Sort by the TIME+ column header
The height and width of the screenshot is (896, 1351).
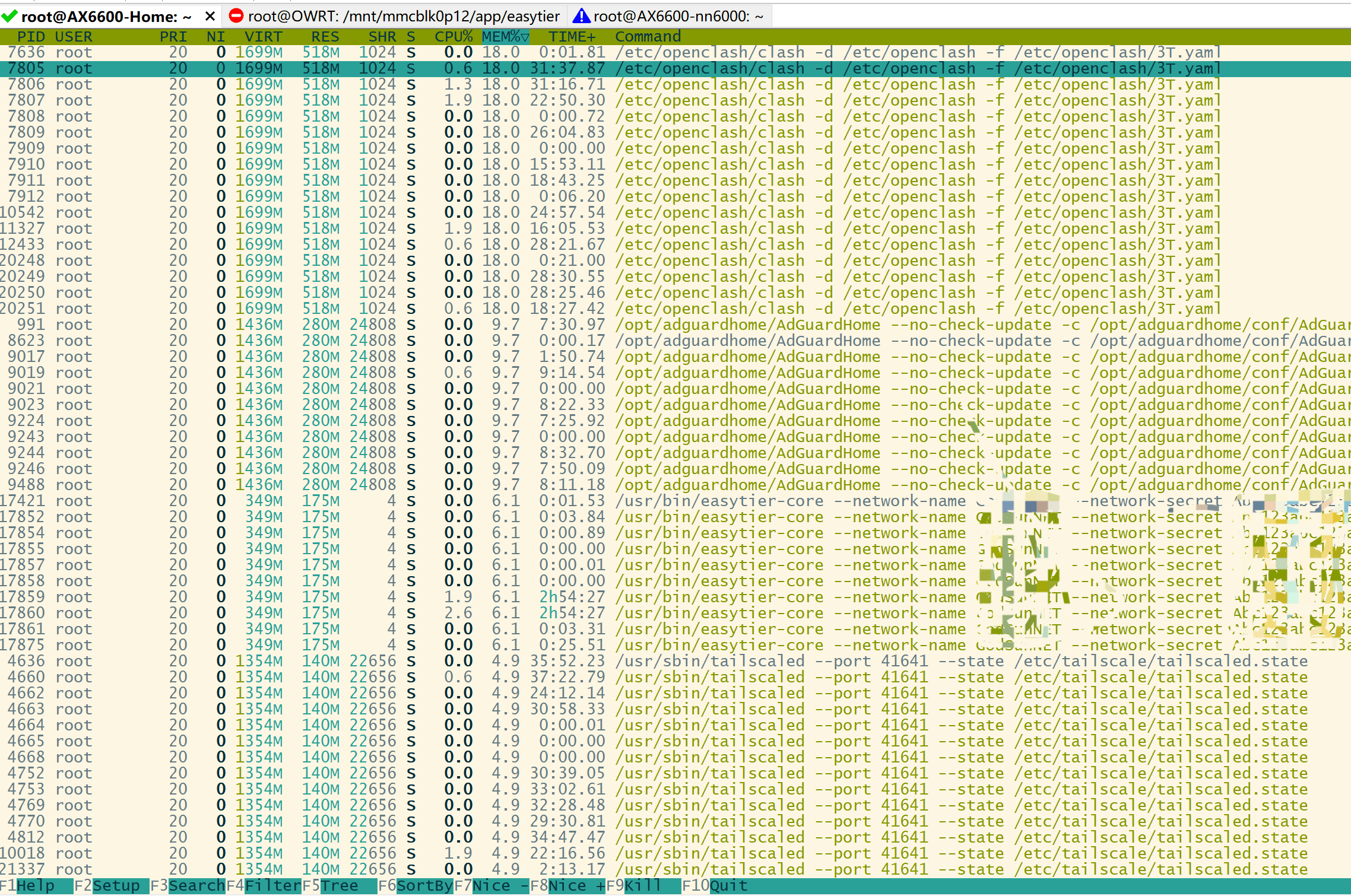[x=571, y=36]
